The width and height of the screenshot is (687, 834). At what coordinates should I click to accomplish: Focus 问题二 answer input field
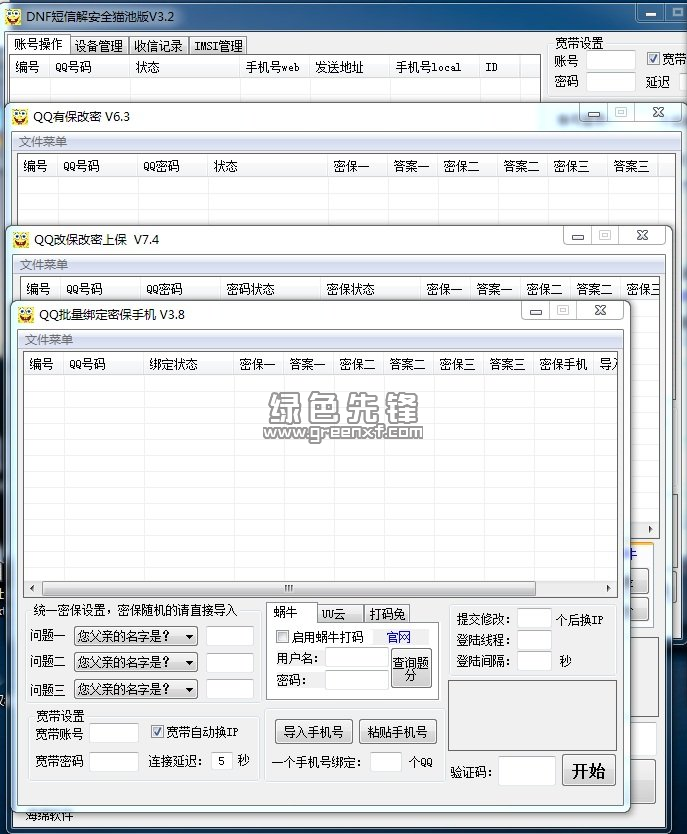[230, 662]
